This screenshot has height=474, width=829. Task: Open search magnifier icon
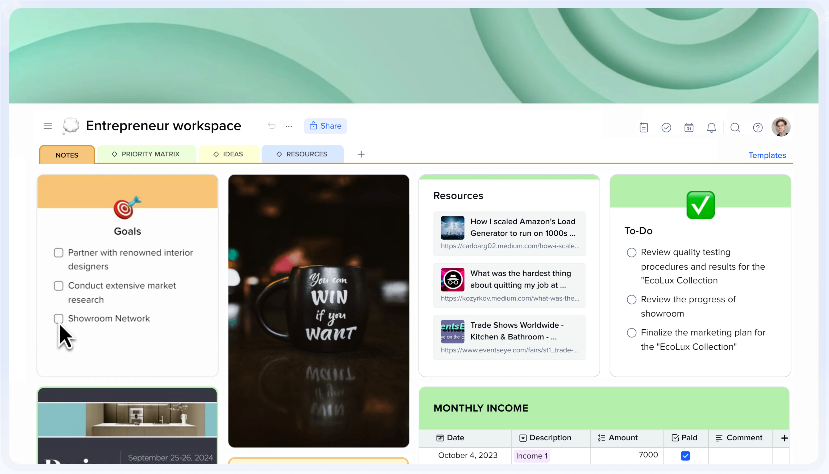tap(735, 127)
